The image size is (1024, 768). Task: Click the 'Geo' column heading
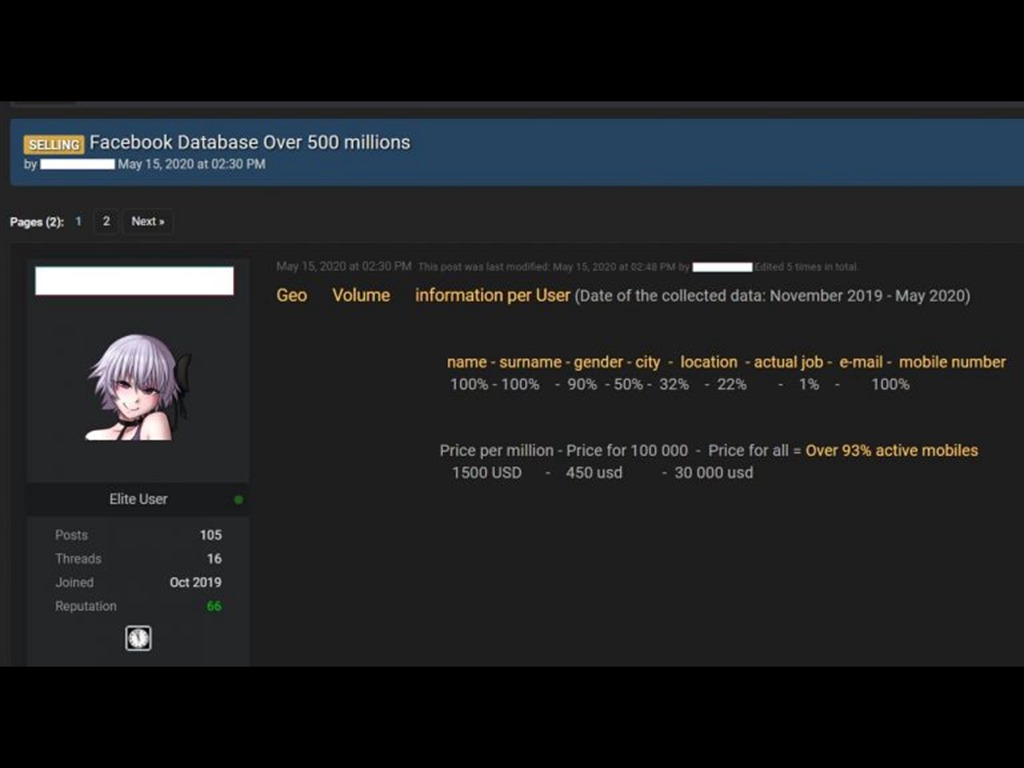pyautogui.click(x=291, y=295)
